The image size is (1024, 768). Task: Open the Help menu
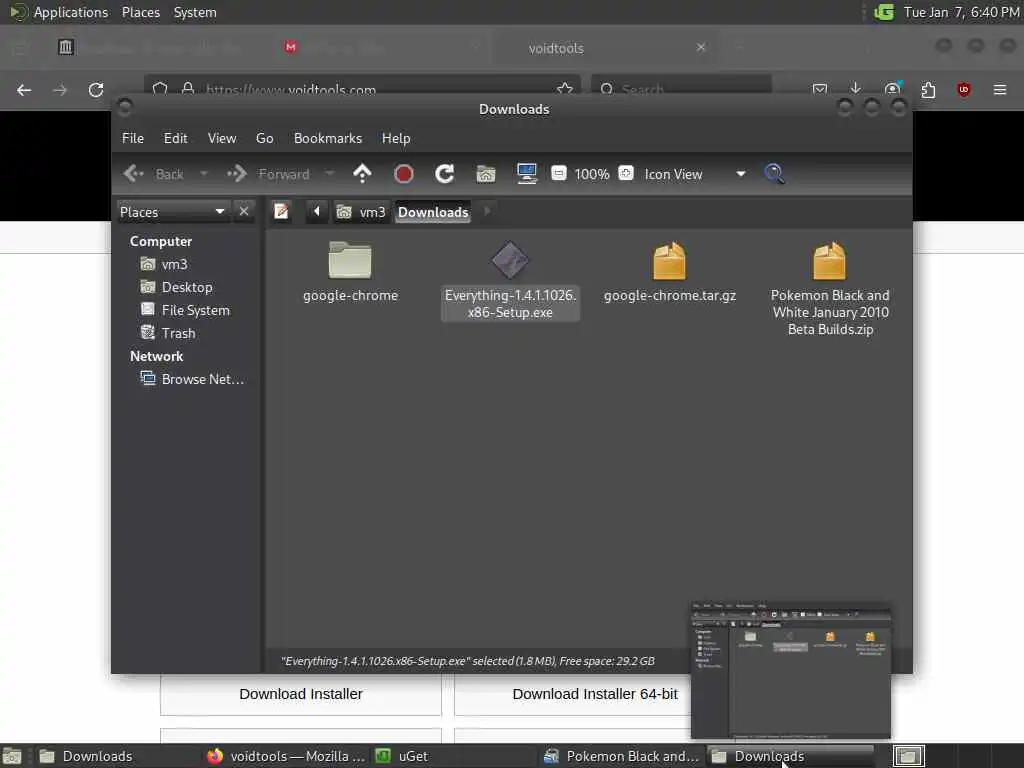tap(396, 138)
